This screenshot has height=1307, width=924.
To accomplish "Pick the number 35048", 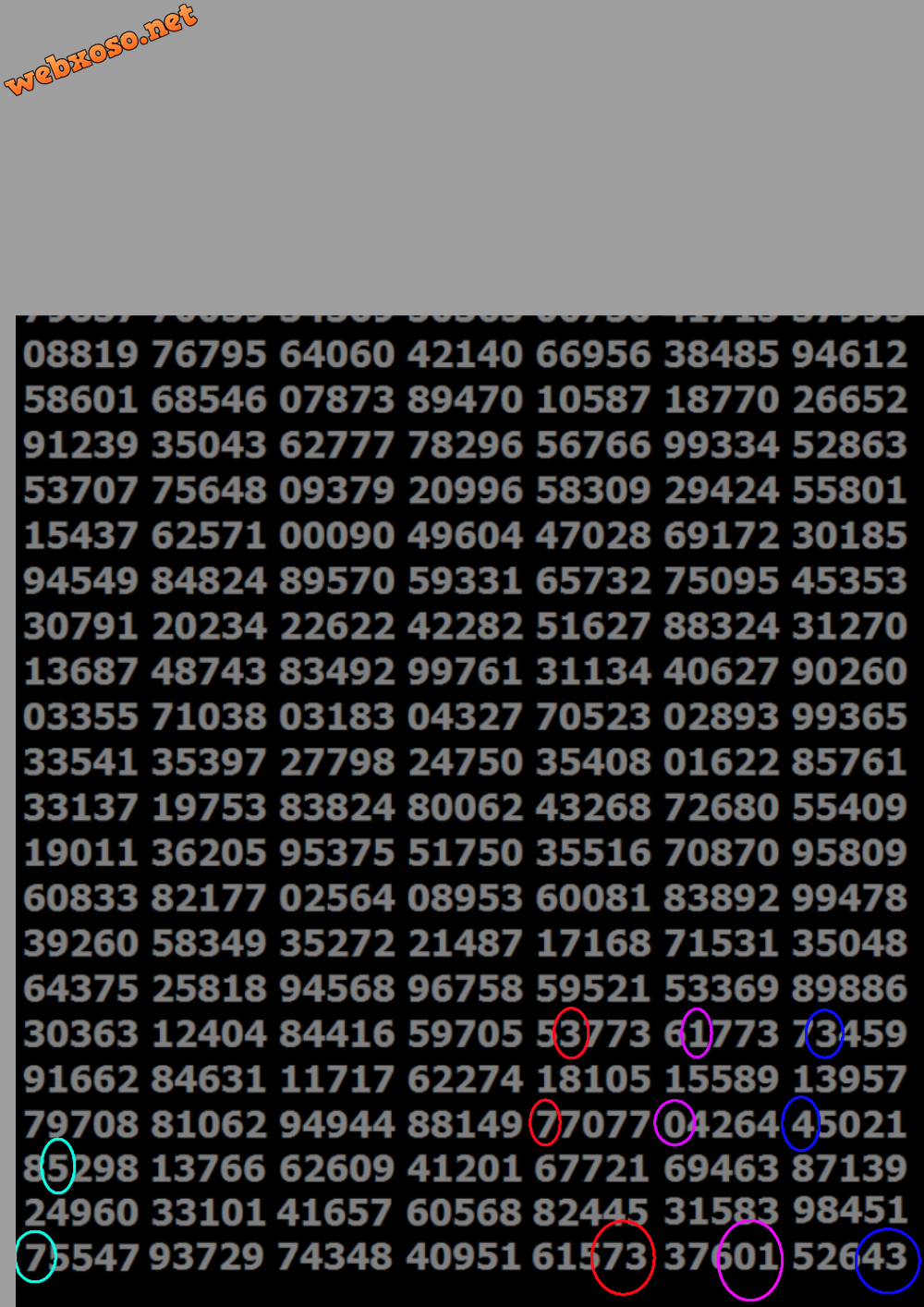I will pos(849,943).
